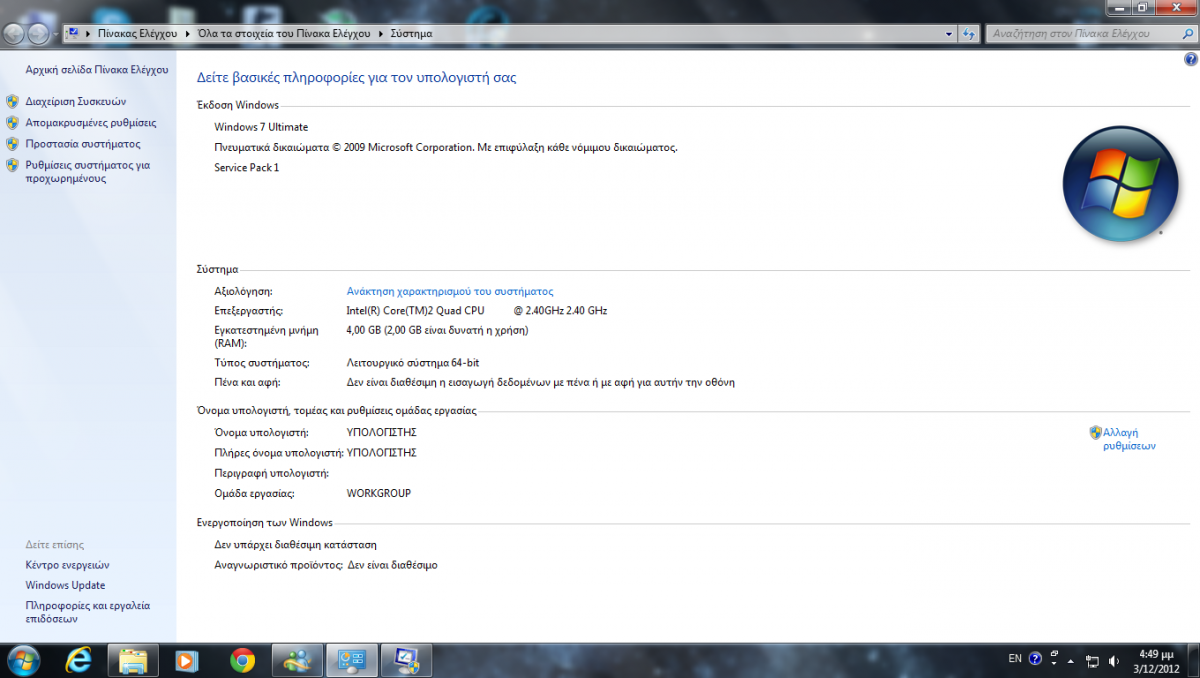The image size is (1200, 678).
Task: Open Windows Live Messenger taskbar icon
Action: 298,660
